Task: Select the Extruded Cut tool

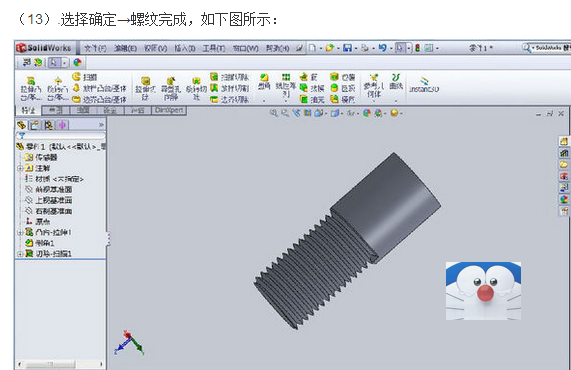Action: [x=145, y=88]
